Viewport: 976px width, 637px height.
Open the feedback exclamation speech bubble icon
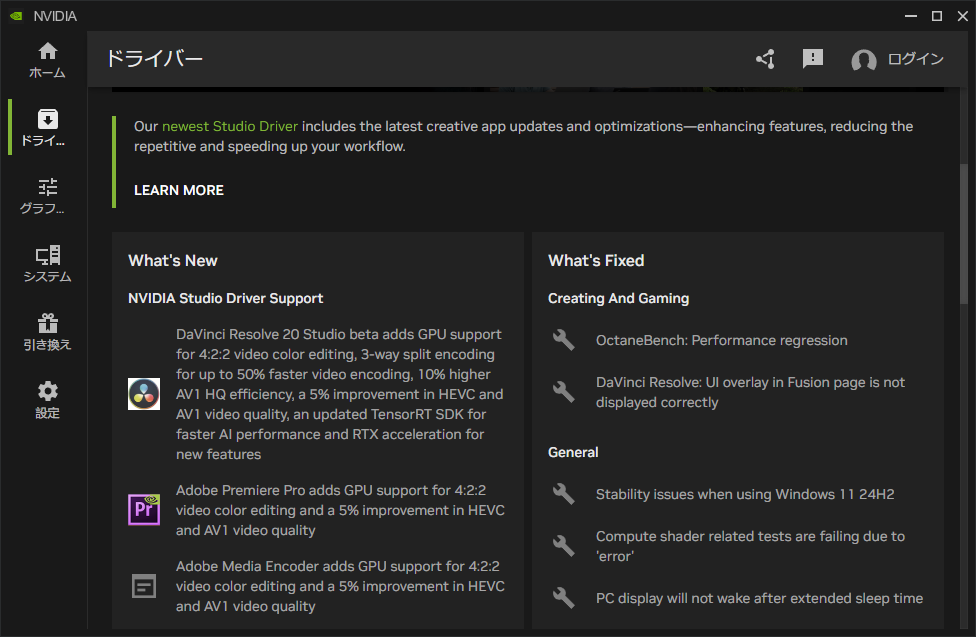point(812,59)
